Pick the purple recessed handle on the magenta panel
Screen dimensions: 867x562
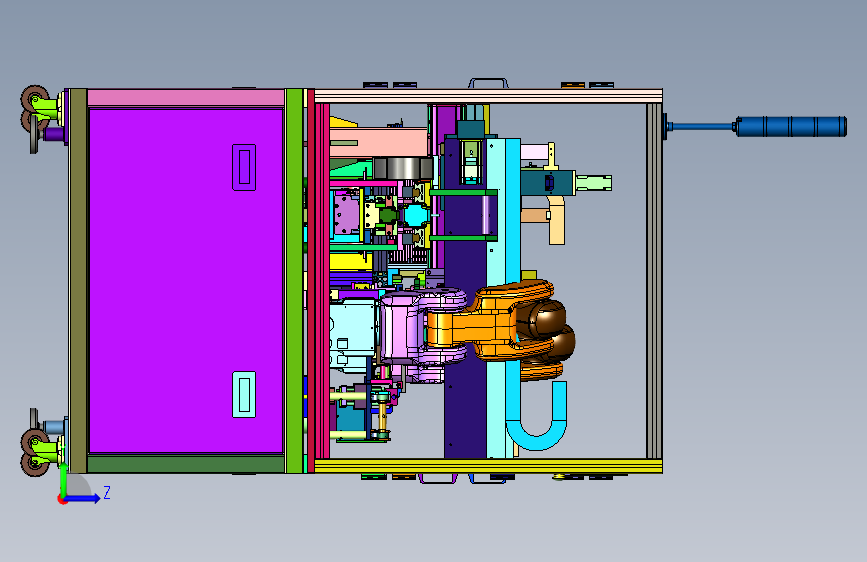(x=244, y=167)
